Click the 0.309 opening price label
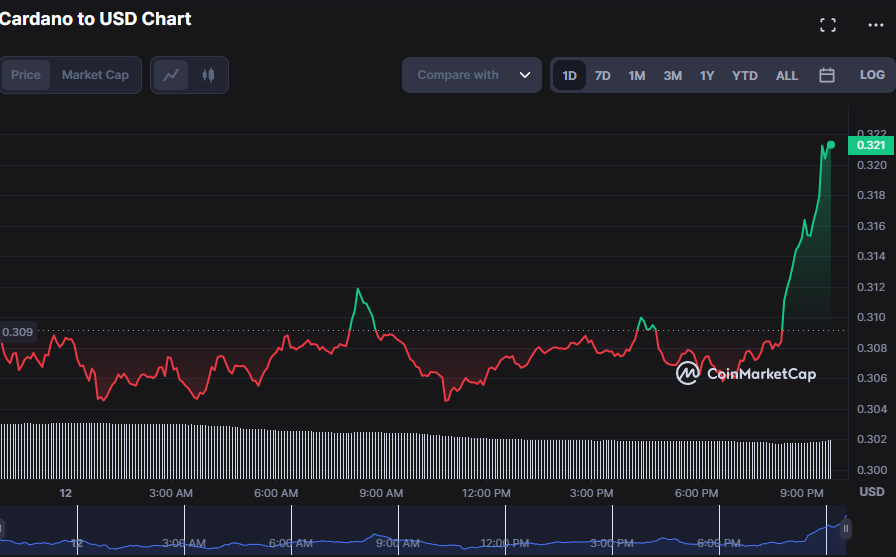The width and height of the screenshot is (896, 557). tap(18, 332)
